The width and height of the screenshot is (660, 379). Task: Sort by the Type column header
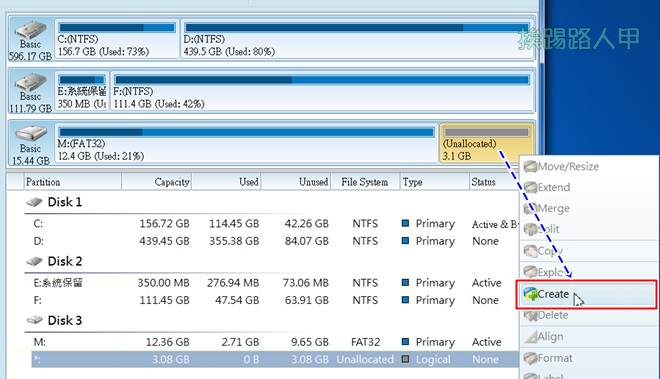coord(434,182)
